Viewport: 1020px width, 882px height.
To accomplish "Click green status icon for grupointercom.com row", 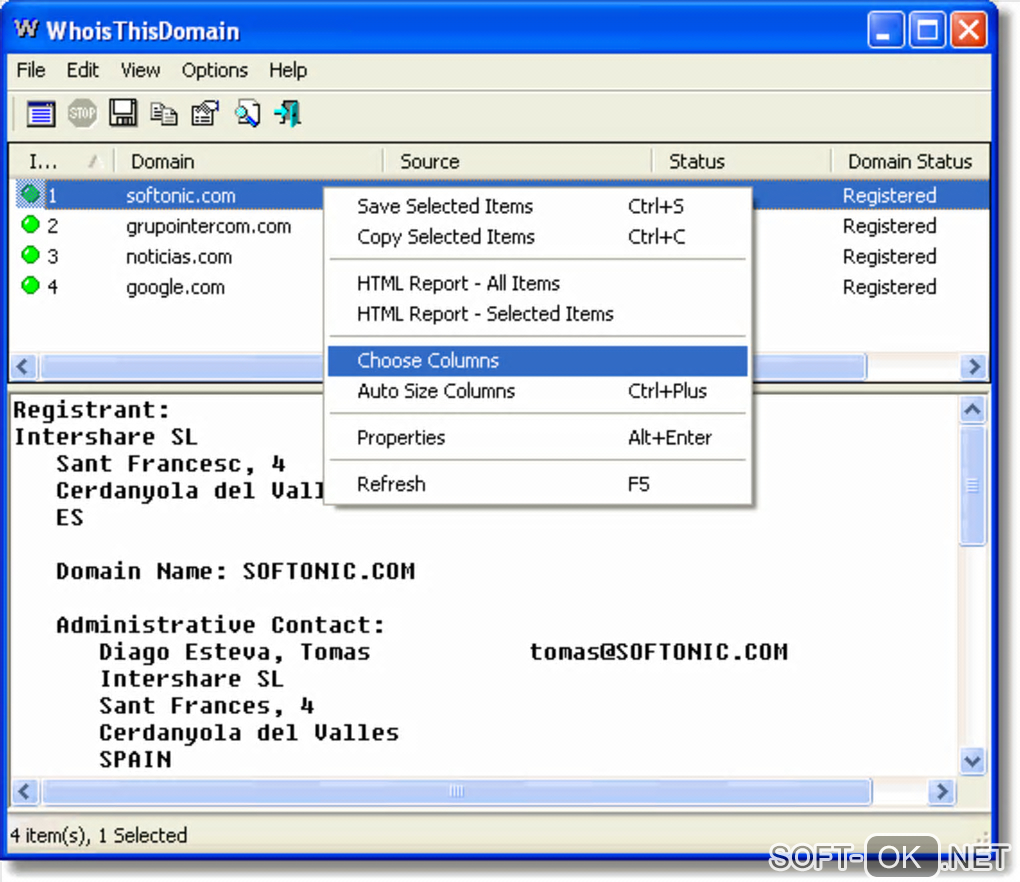I will (x=30, y=224).
